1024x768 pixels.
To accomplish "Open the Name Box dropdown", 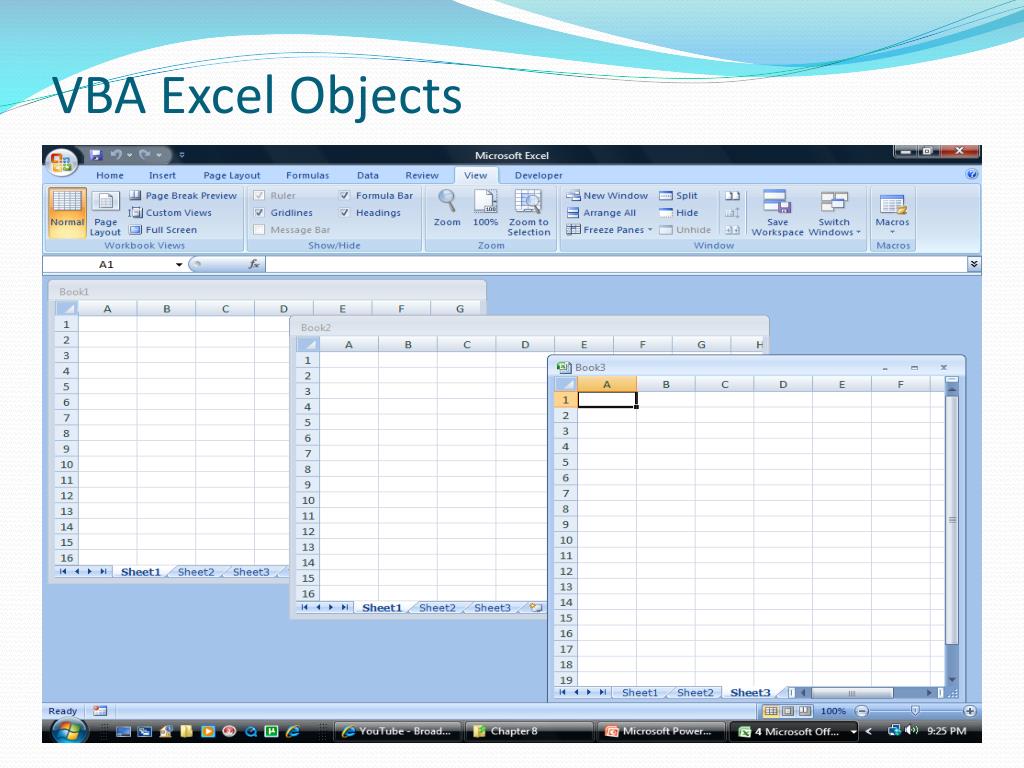I will click(179, 264).
